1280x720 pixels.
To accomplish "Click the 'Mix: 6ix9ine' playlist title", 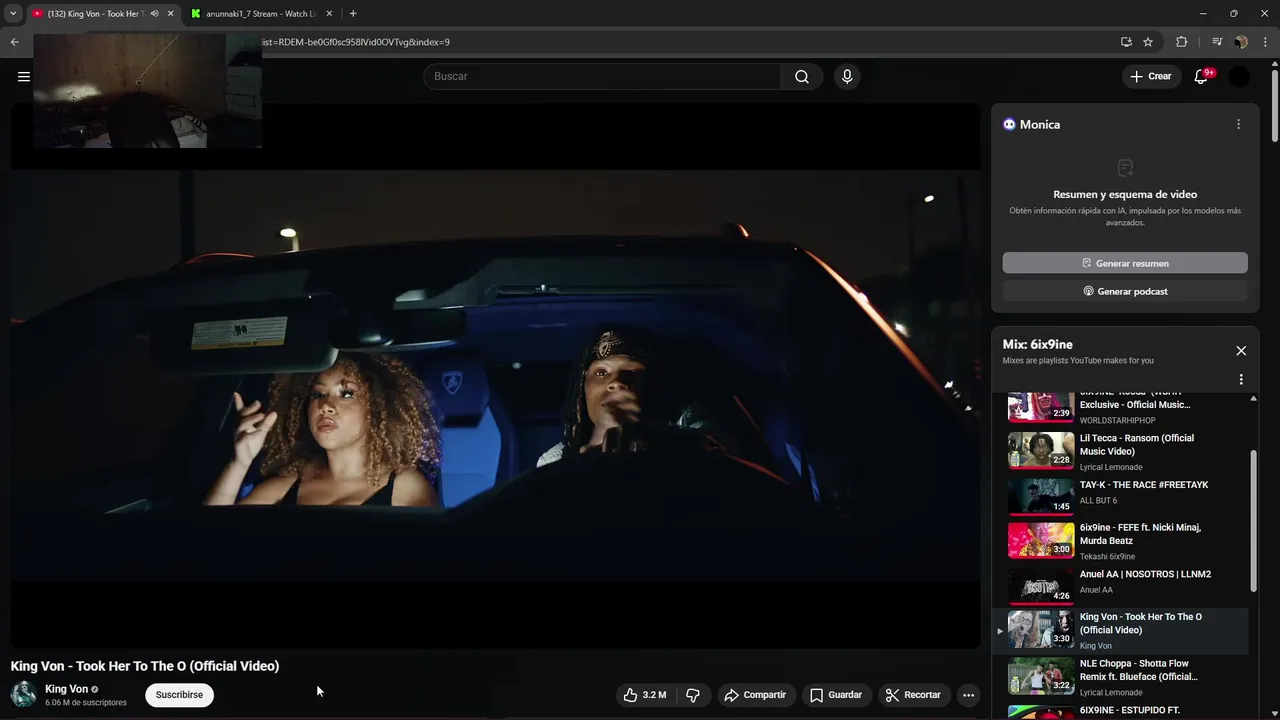I will coord(1038,345).
